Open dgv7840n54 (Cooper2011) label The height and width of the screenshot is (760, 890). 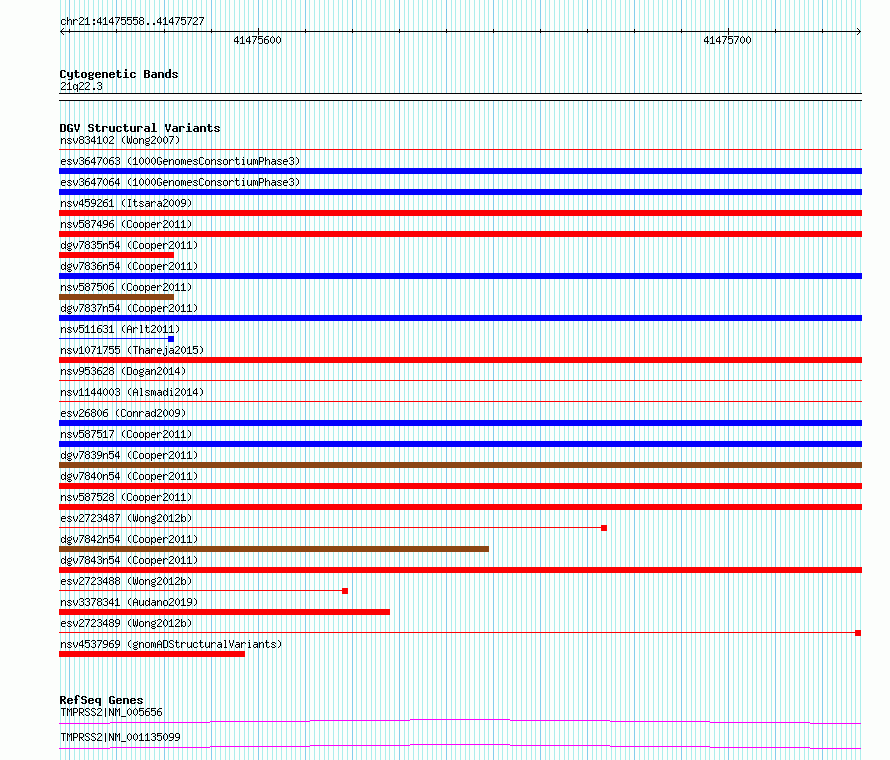pos(129,476)
